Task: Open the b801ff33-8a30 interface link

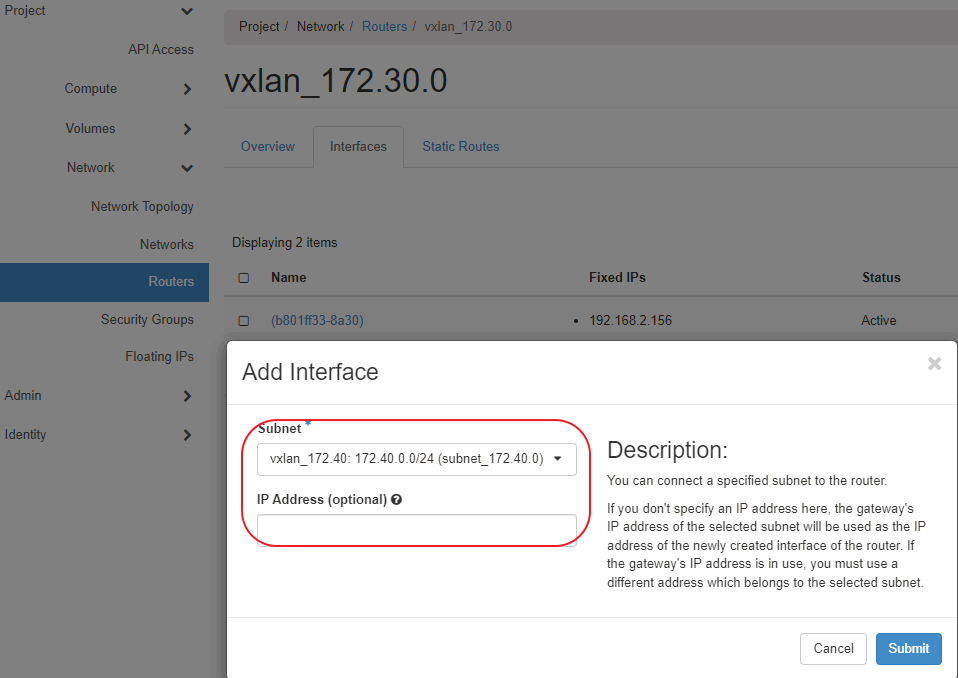Action: 317,321
